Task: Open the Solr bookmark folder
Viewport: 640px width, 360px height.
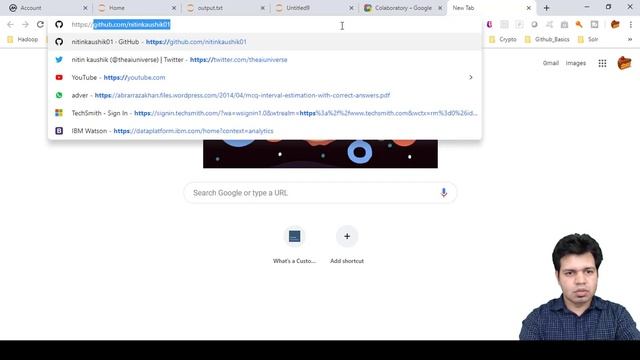Action: pos(588,39)
